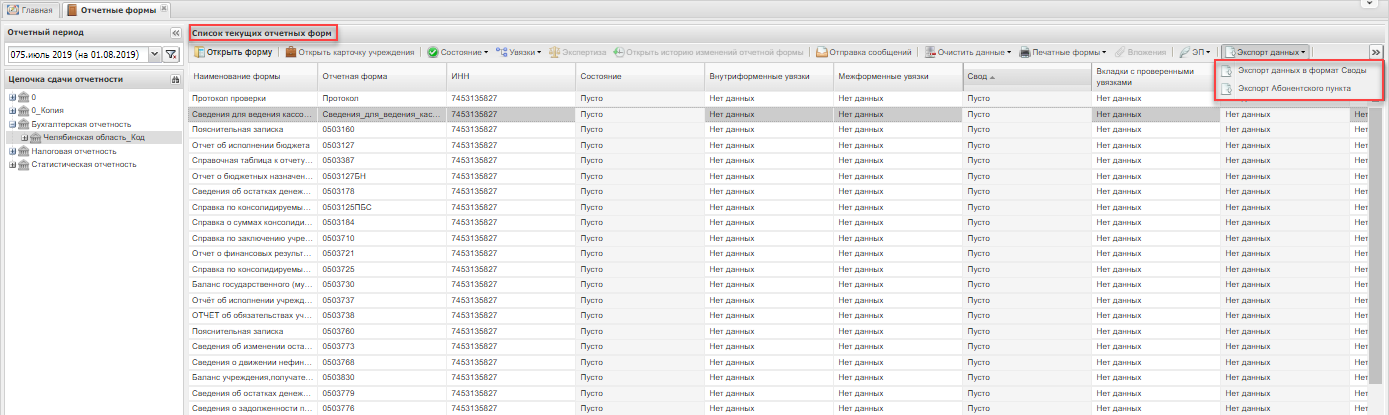This screenshot has height=415, width=1389.
Task: Select the Отчет об исполнении бюджета row
Action: pos(779,145)
